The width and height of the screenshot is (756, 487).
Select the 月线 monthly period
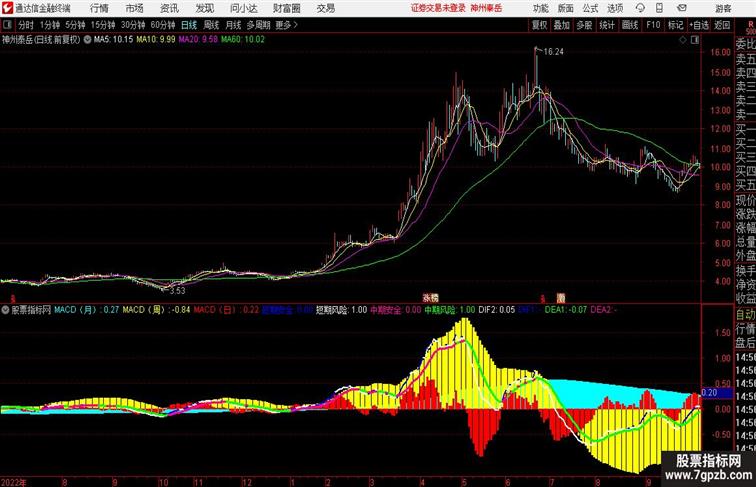tap(233, 25)
